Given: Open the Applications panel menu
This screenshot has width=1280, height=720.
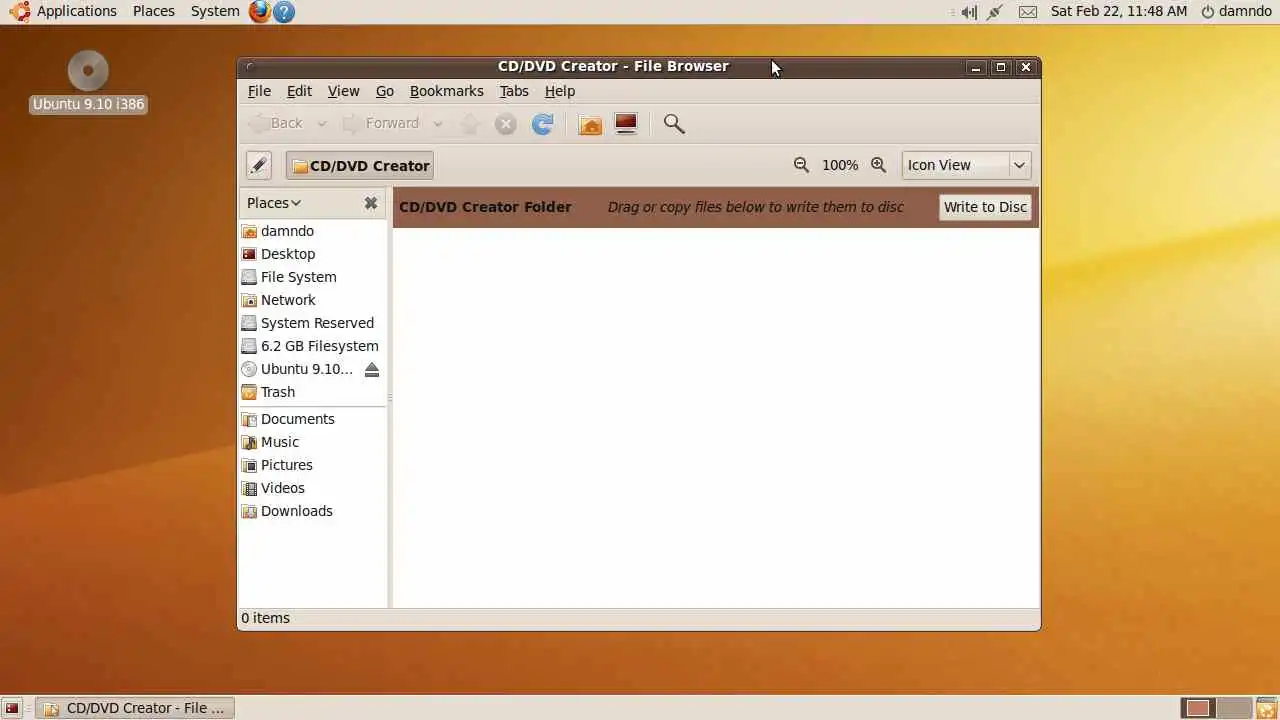Looking at the screenshot, I should pos(64,11).
